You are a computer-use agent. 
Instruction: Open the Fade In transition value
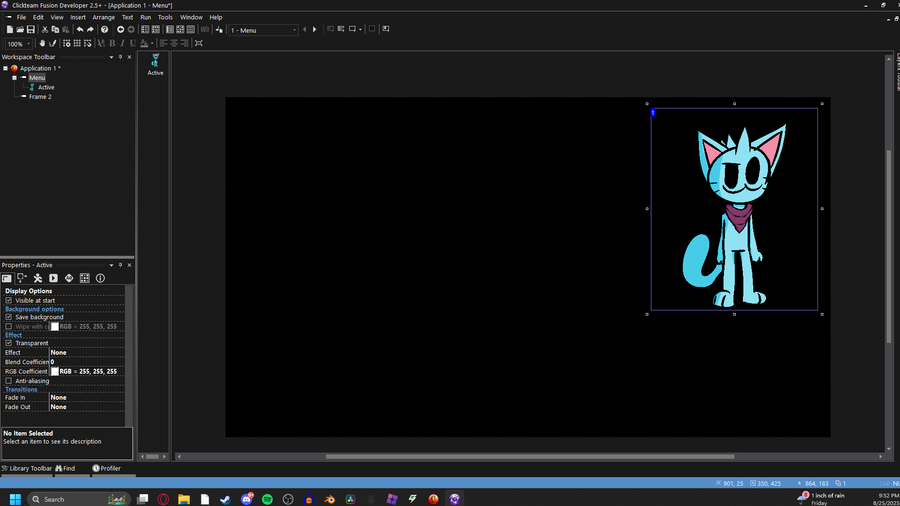86,398
